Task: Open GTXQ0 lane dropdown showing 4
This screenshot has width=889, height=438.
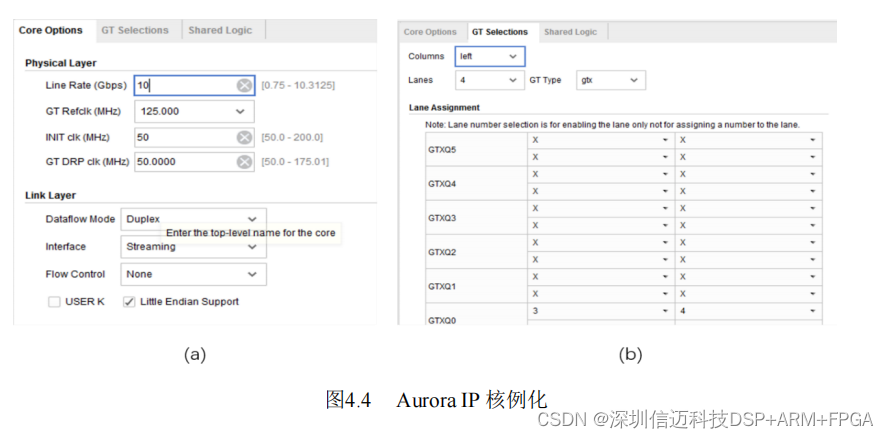Action: pyautogui.click(x=748, y=312)
